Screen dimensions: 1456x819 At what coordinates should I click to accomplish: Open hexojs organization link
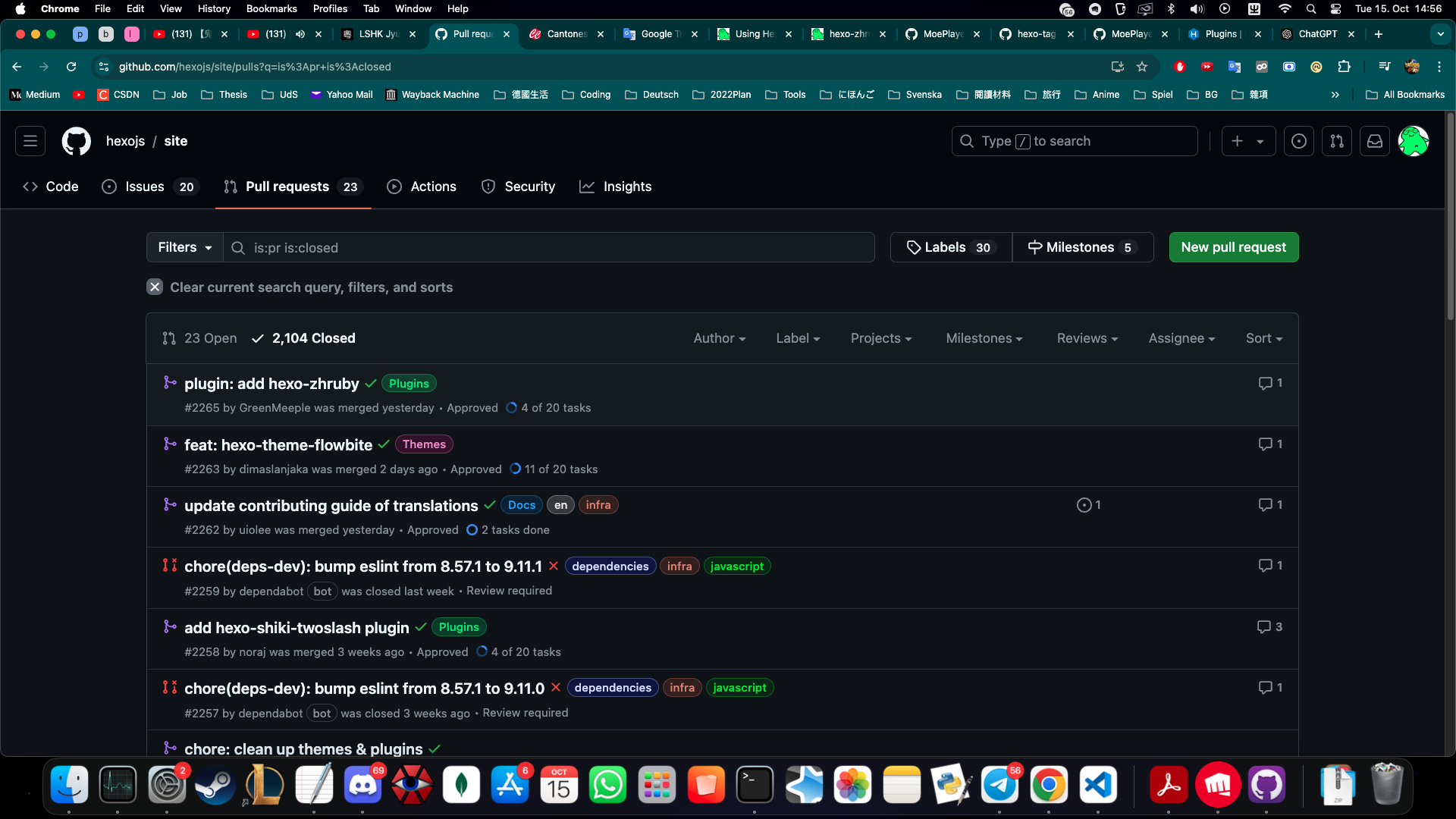tap(125, 141)
